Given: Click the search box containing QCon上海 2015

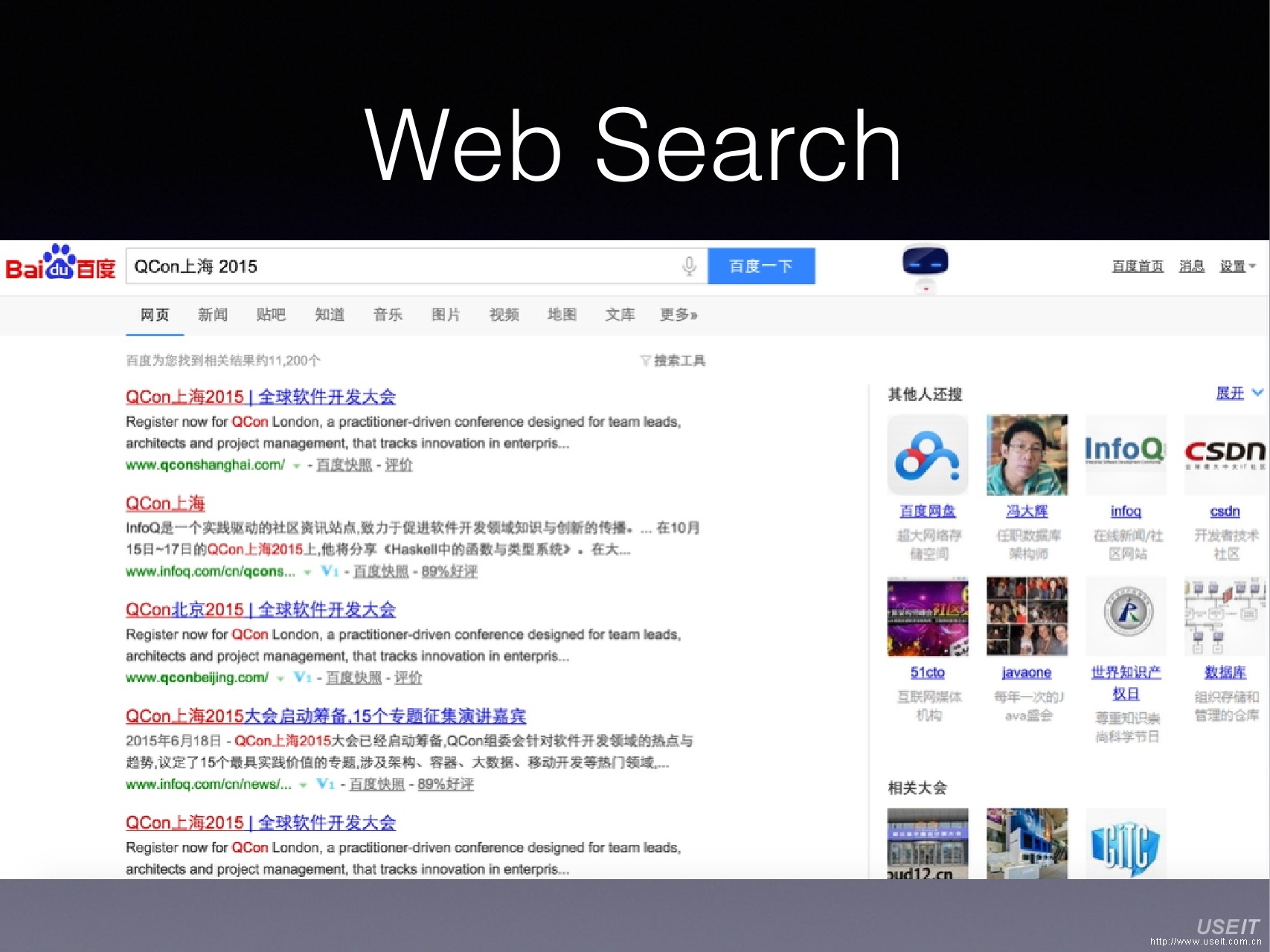Looking at the screenshot, I should pyautogui.click(x=417, y=266).
